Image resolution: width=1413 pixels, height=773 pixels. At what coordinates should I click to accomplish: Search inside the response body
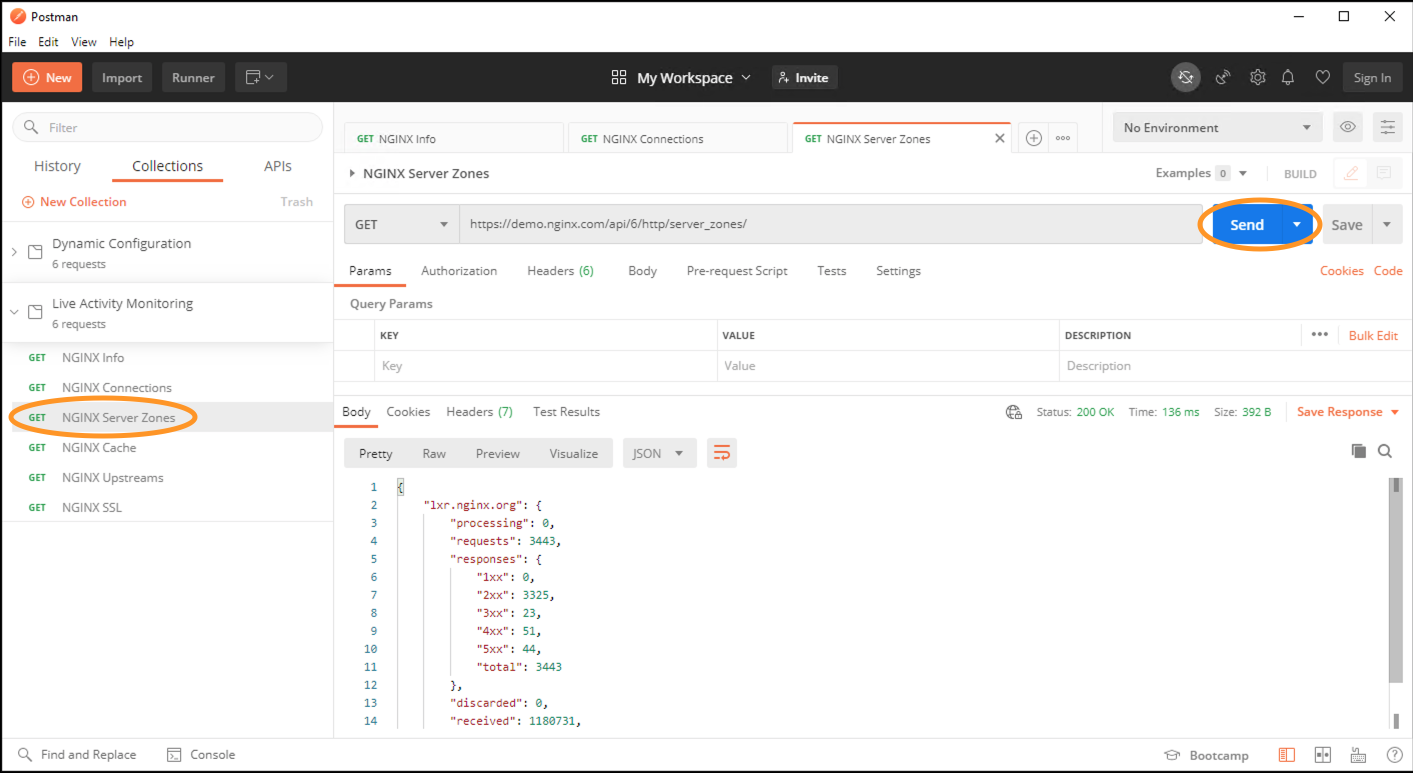coord(1385,451)
